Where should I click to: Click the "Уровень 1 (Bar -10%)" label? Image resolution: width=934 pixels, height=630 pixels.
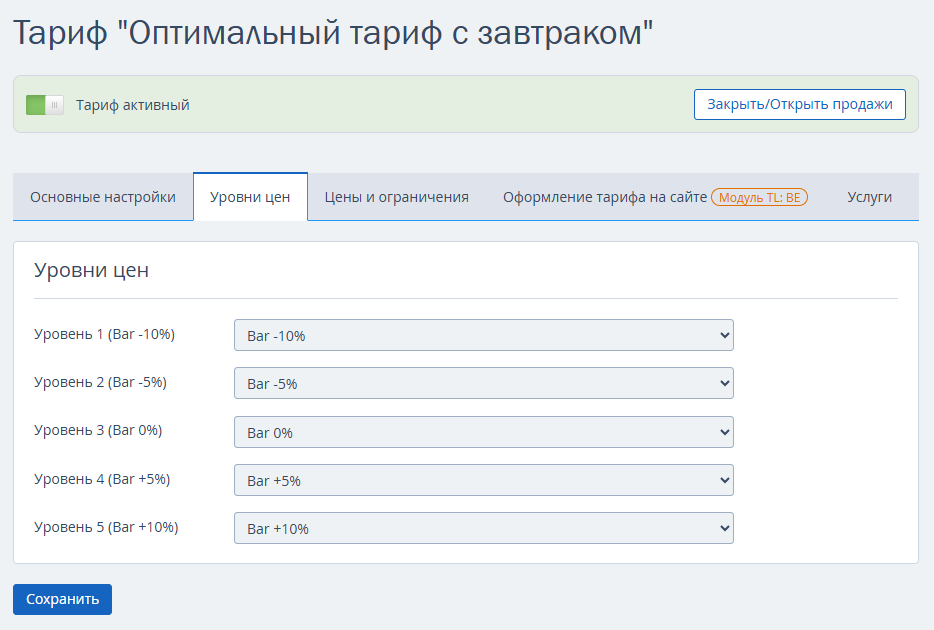(104, 334)
